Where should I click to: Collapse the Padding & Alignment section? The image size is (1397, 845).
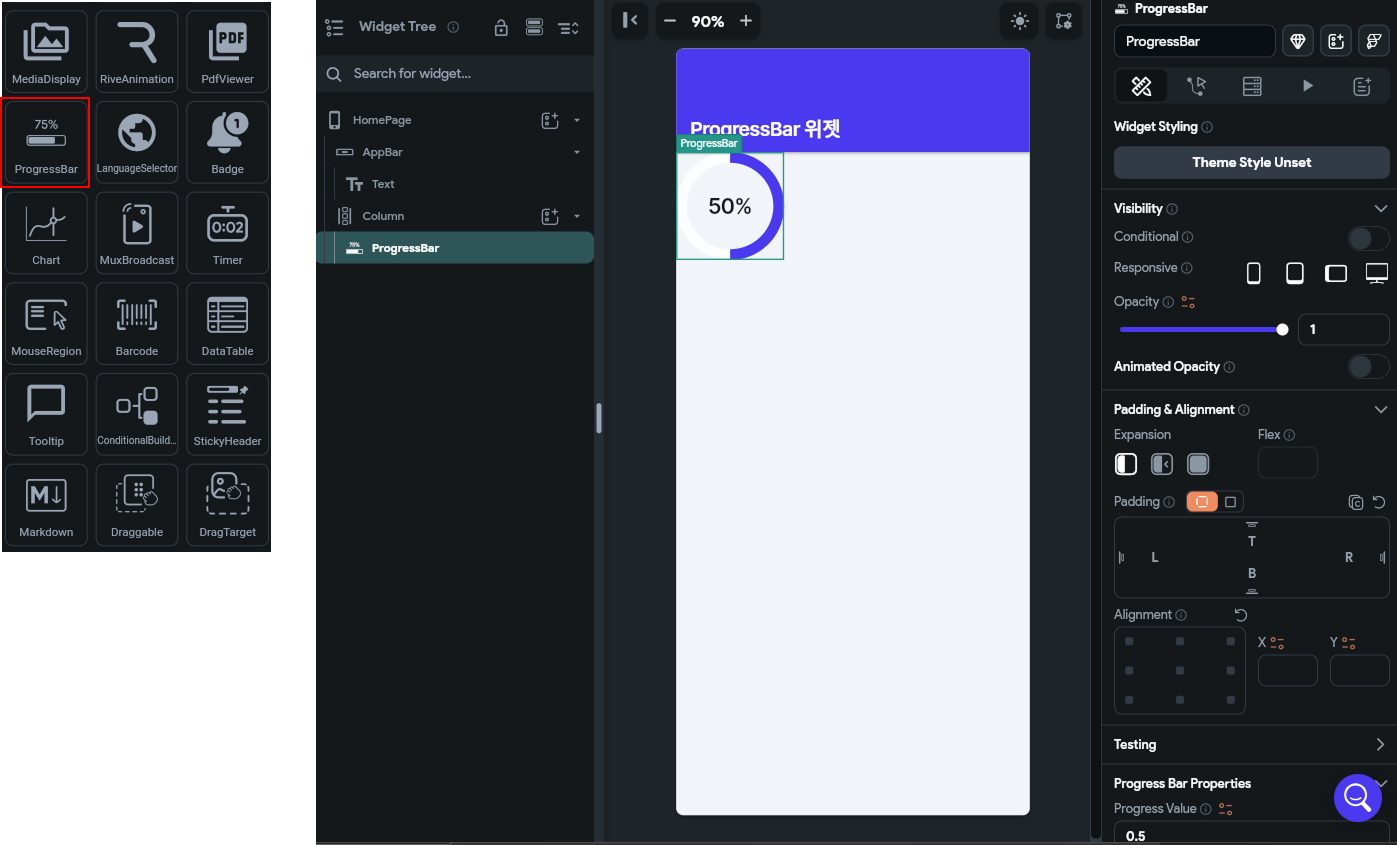coord(1381,410)
